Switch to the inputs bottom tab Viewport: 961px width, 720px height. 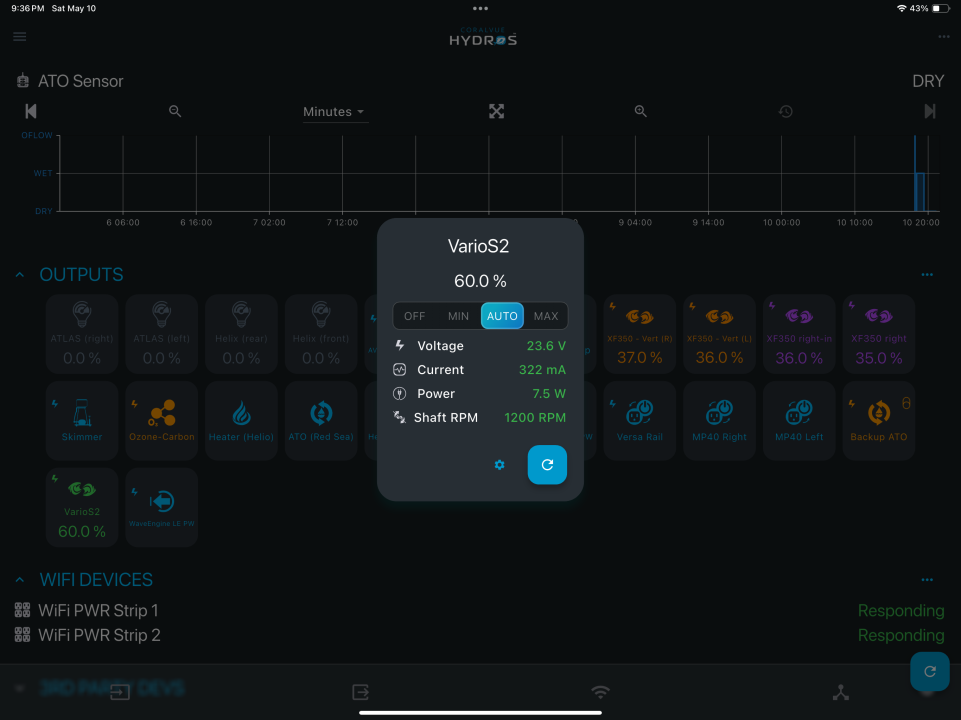(x=120, y=692)
